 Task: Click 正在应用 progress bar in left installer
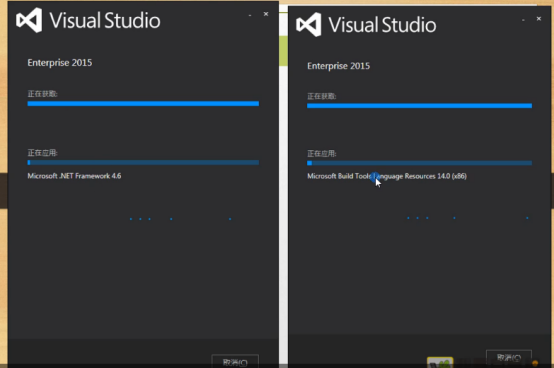pyautogui.click(x=143, y=162)
